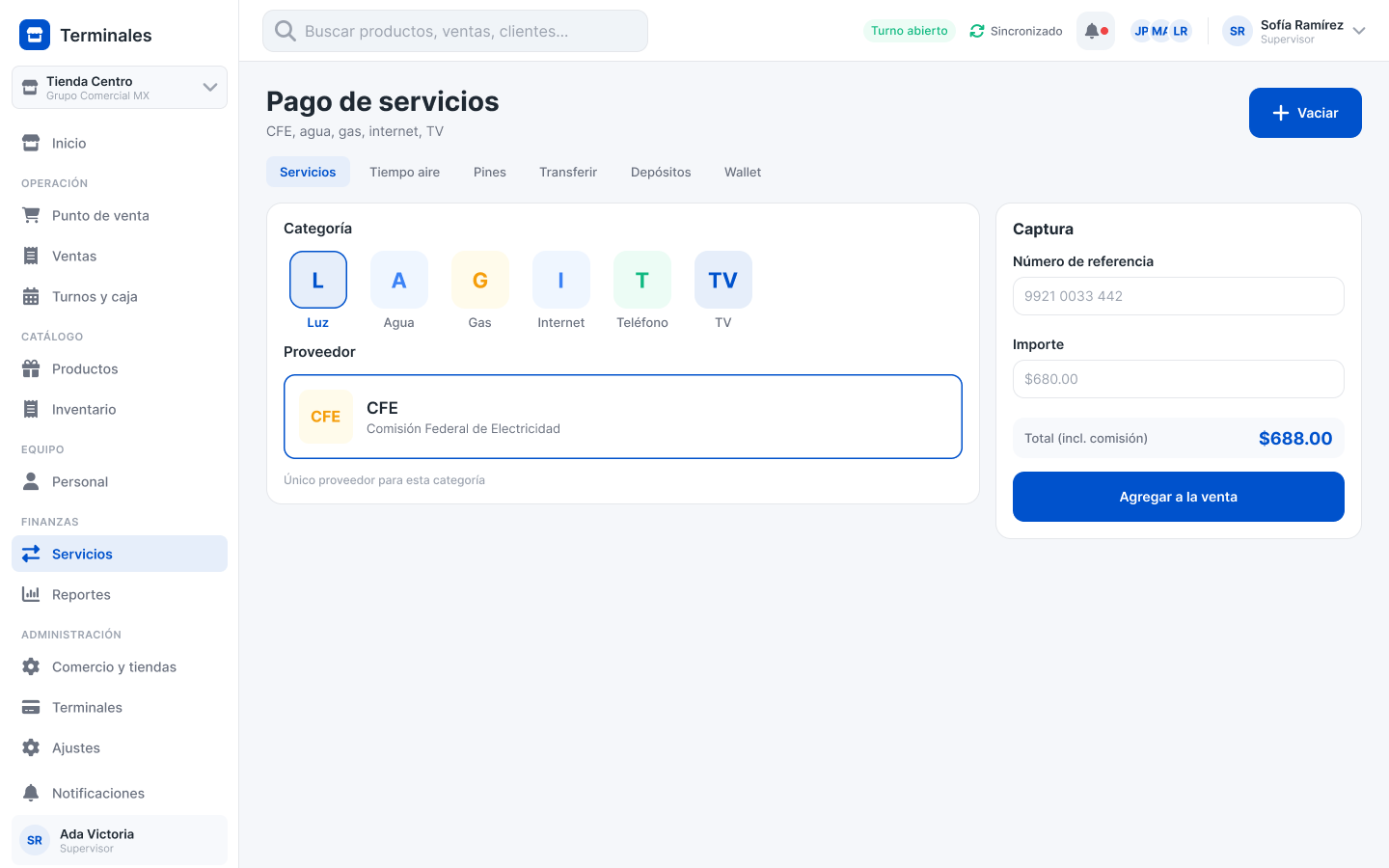Click the Terminales logo icon
The image size is (1389, 868).
pos(35,35)
